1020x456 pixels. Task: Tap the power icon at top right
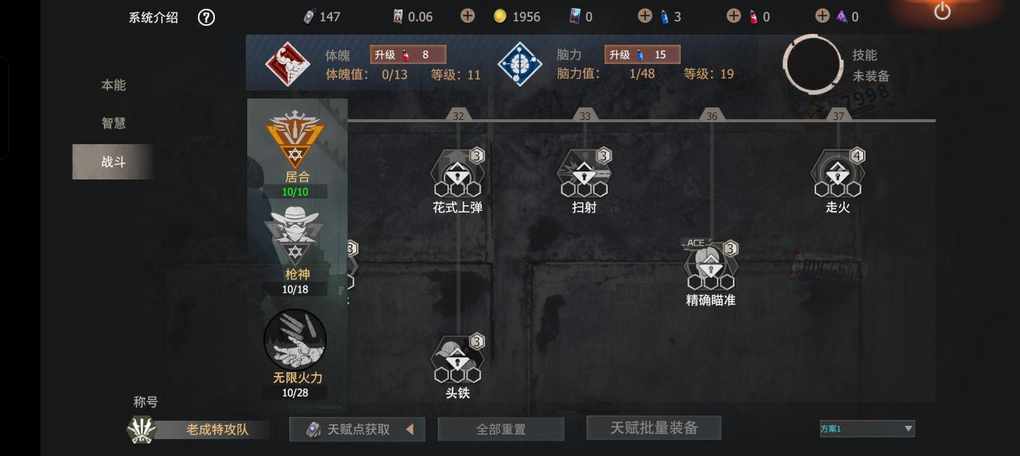click(942, 10)
